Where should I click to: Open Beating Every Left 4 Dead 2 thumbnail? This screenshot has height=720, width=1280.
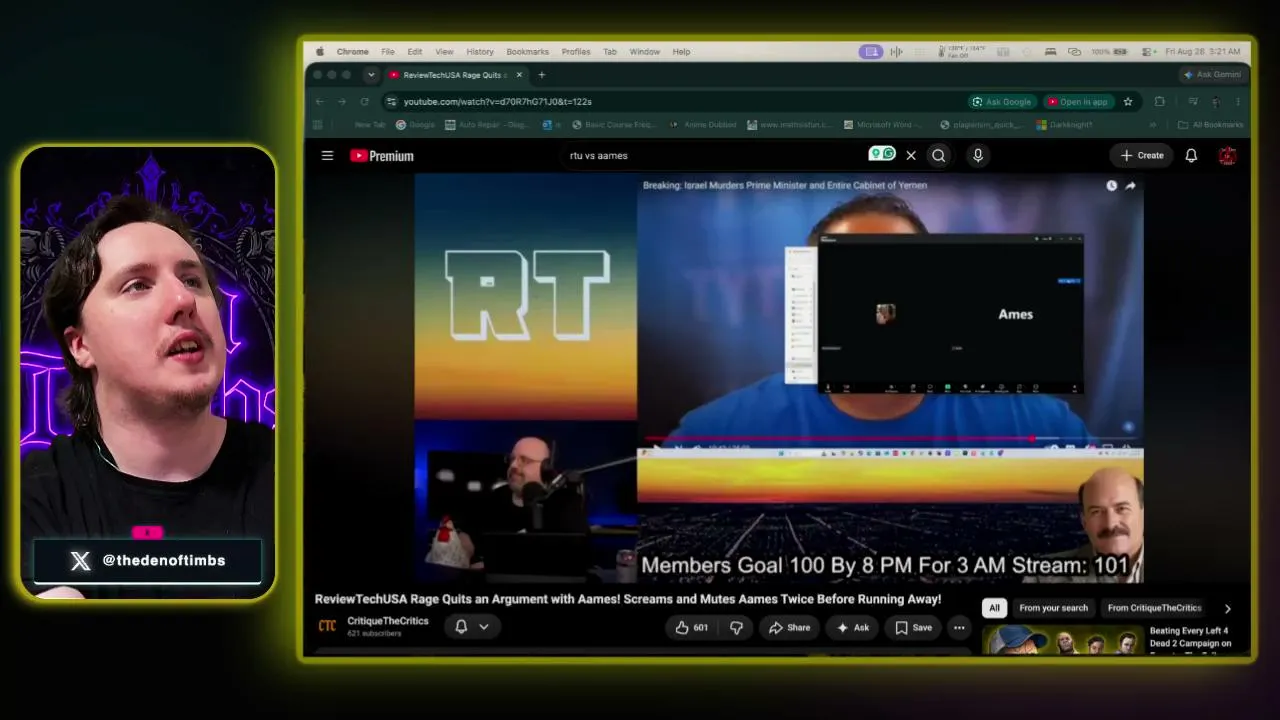coord(1062,640)
